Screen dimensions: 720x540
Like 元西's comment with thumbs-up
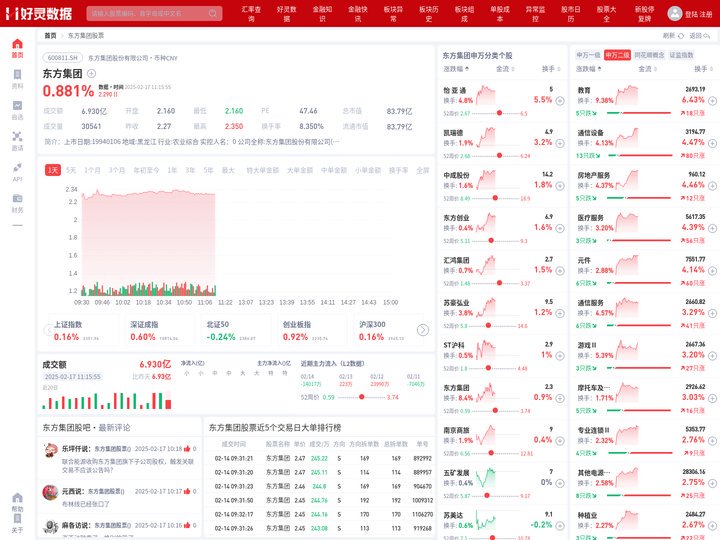(187, 491)
